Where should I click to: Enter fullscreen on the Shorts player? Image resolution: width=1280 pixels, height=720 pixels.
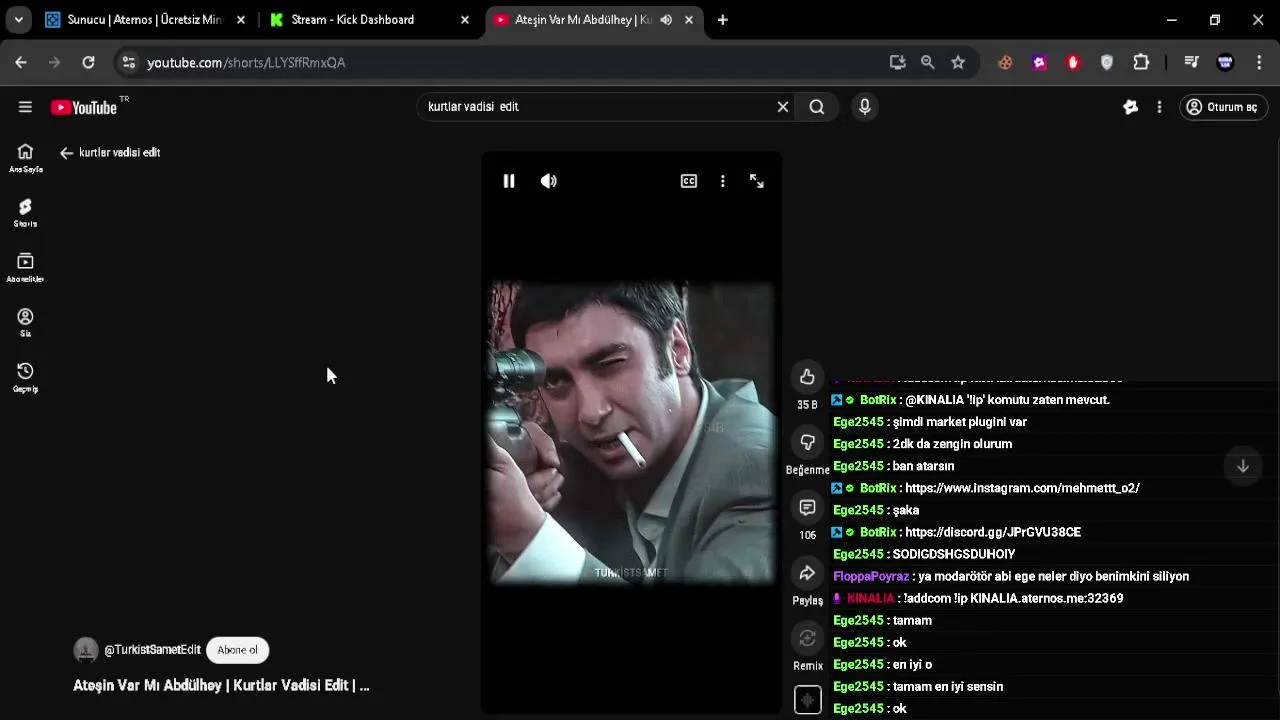757,181
